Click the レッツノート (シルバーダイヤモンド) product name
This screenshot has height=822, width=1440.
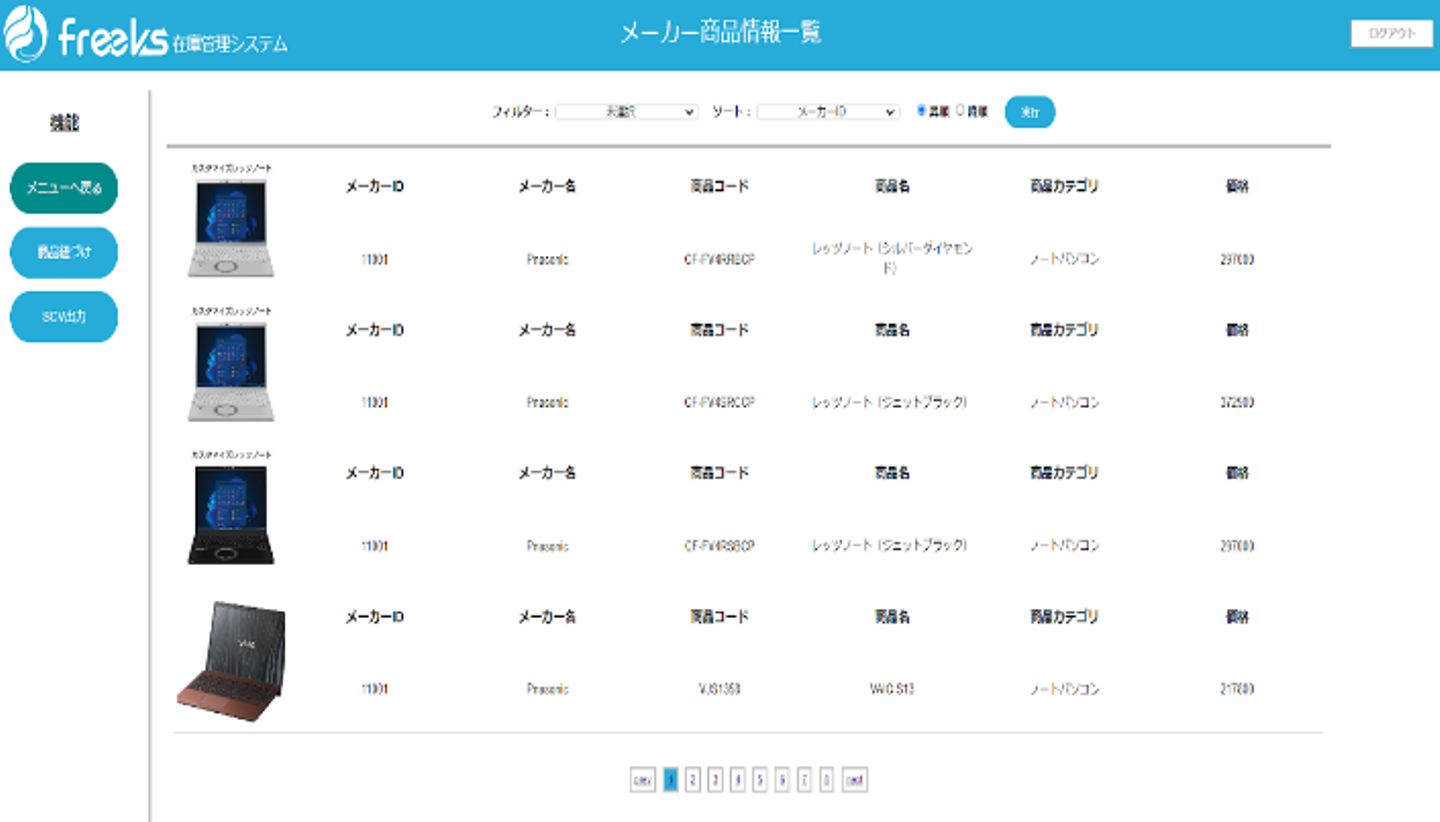tap(892, 258)
